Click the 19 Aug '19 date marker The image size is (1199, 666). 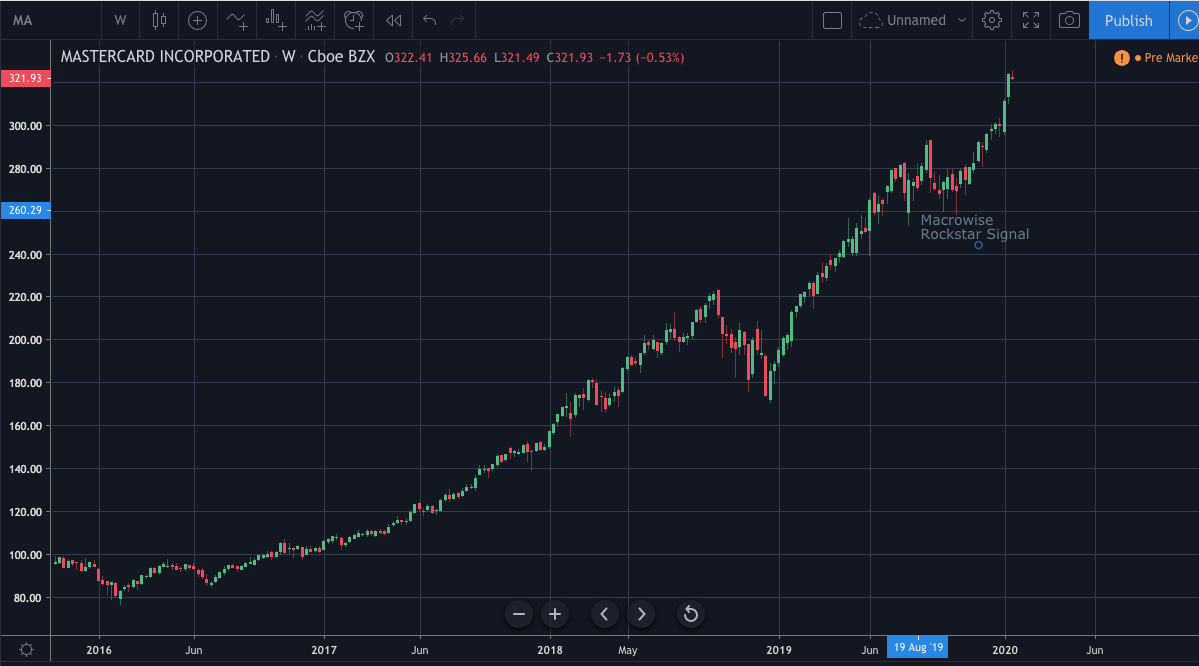[918, 648]
